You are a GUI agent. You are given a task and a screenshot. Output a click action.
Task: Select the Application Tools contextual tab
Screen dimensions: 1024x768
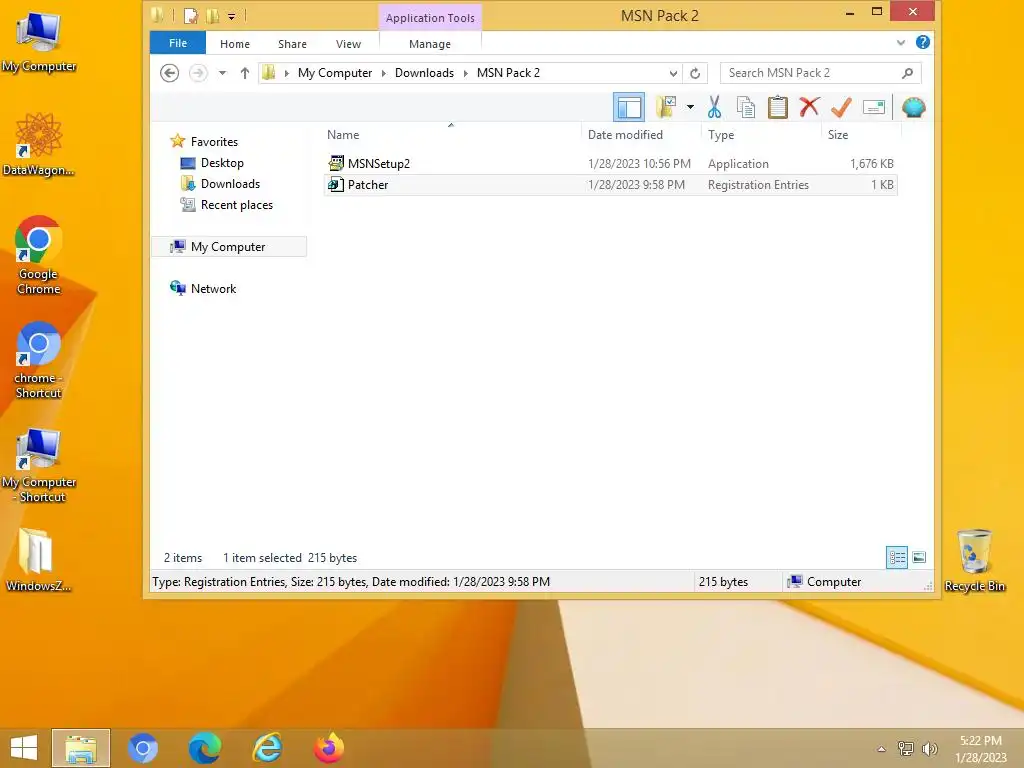point(430,18)
